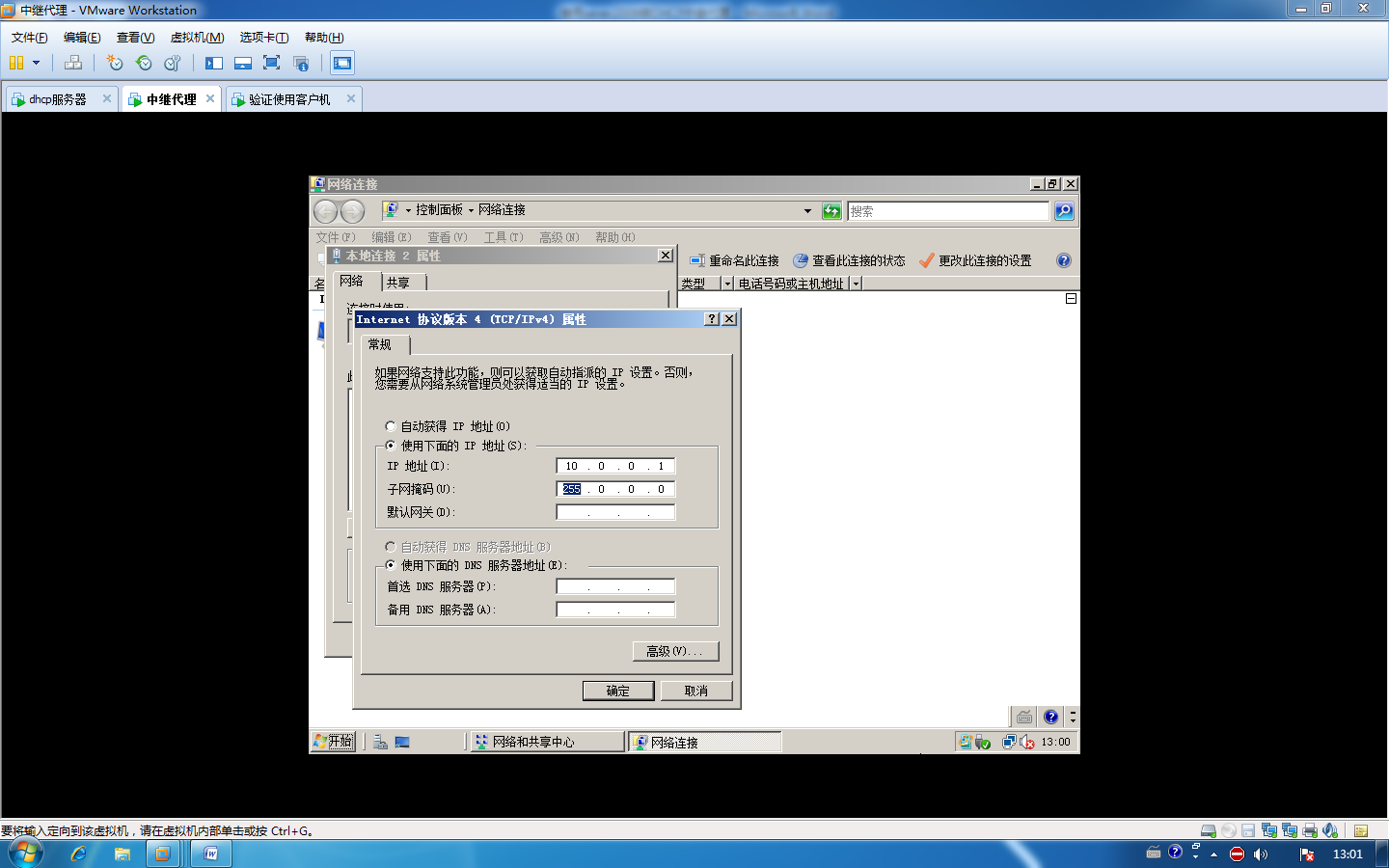This screenshot has height=868, width=1389.
Task: Click the host tray volume speaker icon
Action: 1261,854
